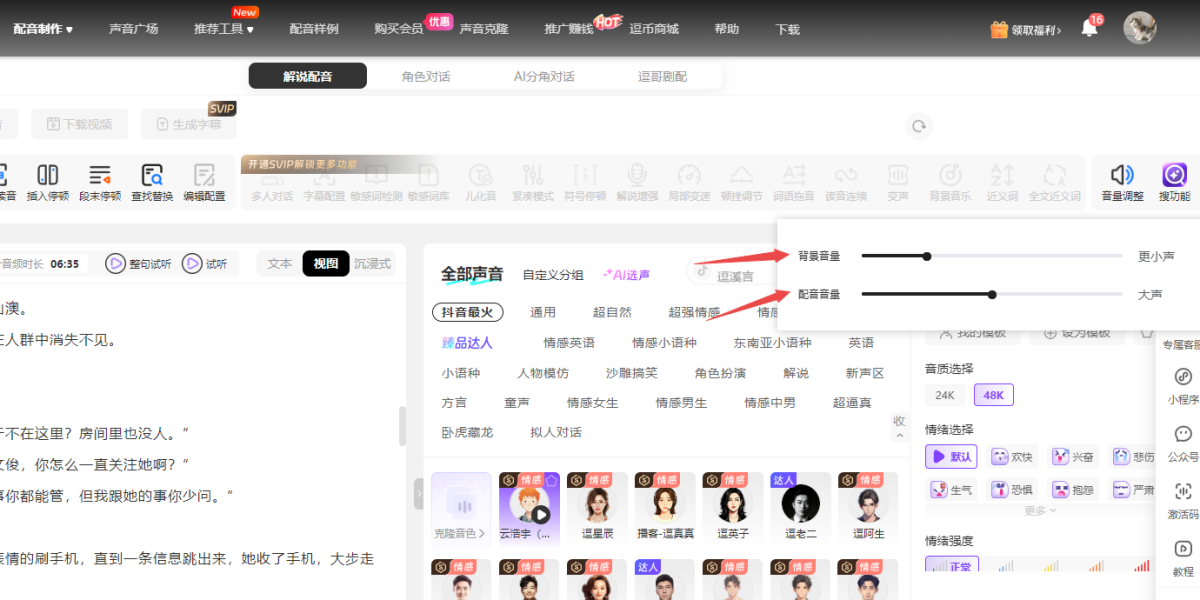Click the 插入停顿 (insert pause) icon
Screen dimensions: 1200x600
pyautogui.click(x=47, y=175)
